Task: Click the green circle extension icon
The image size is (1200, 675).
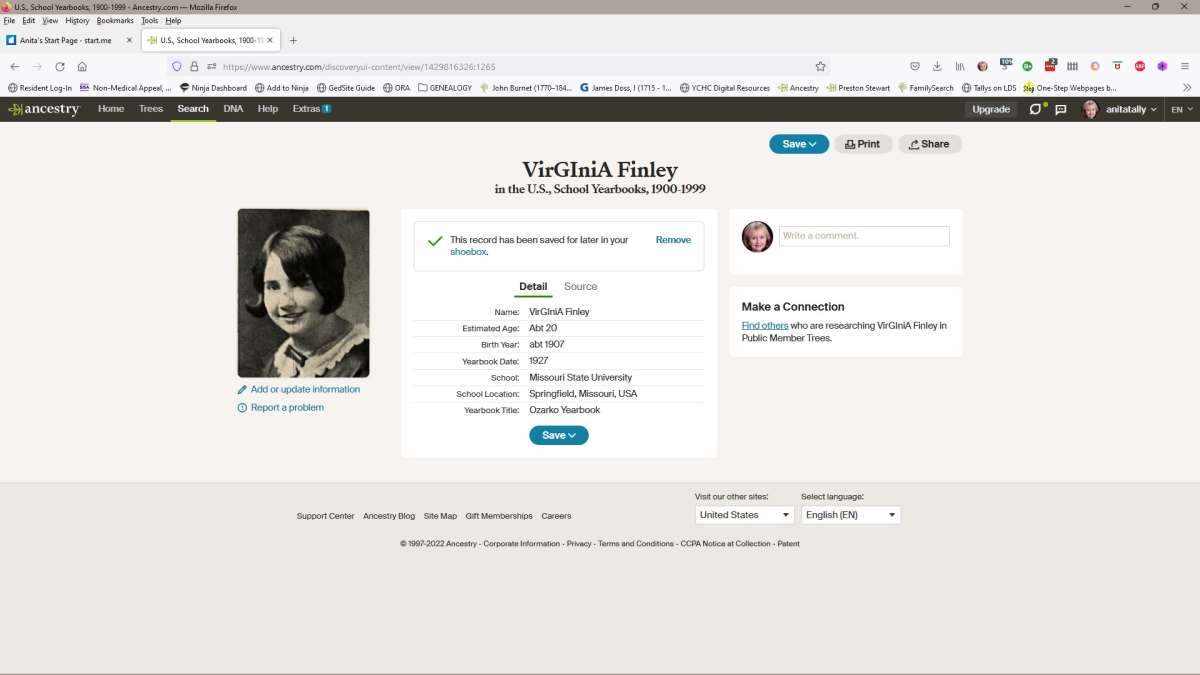Action: tap(1027, 66)
